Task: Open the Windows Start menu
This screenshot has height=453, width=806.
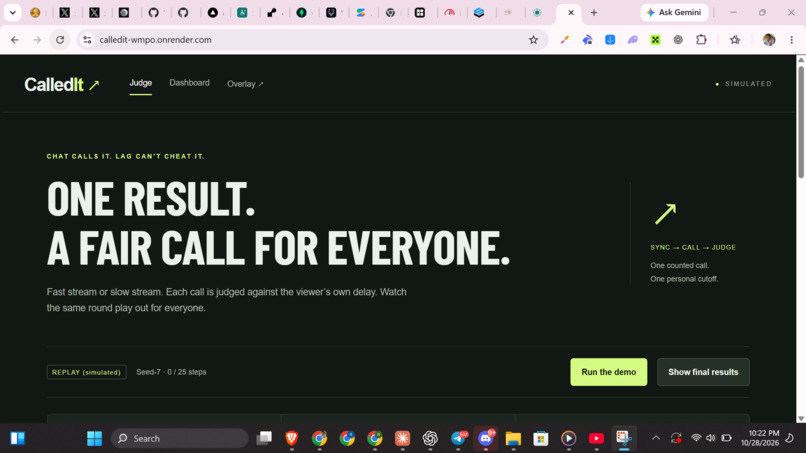Action: [x=95, y=439]
